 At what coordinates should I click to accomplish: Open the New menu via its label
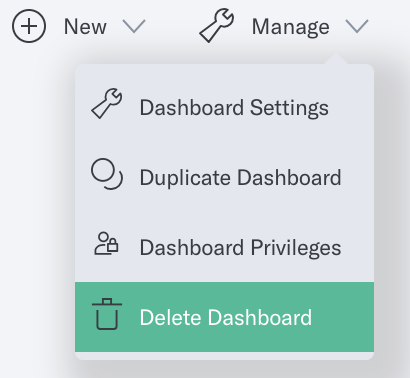[85, 27]
